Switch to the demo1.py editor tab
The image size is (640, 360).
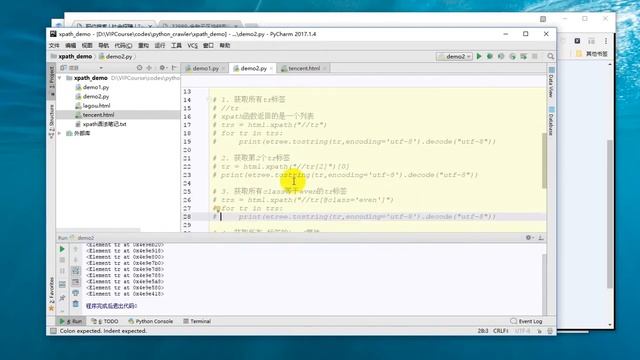pyautogui.click(x=205, y=68)
